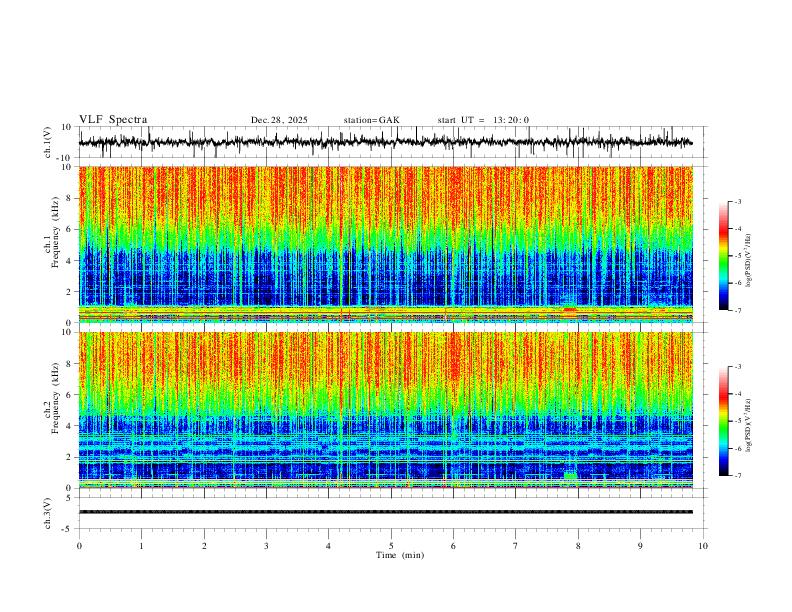Click the red burst near minute 8 in ch.1
Screen dimensions: 792x612
[570, 309]
